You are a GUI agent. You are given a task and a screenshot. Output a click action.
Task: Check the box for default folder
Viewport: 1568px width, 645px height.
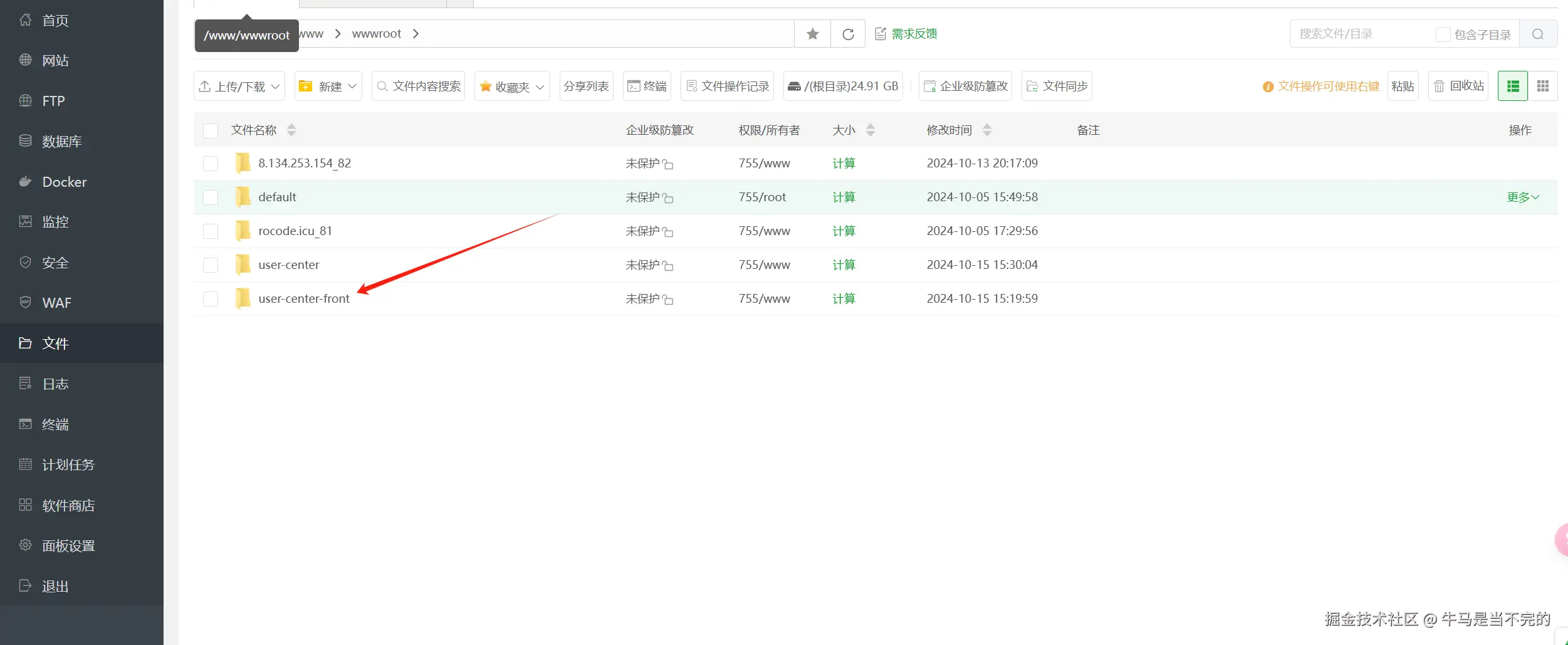pos(211,197)
